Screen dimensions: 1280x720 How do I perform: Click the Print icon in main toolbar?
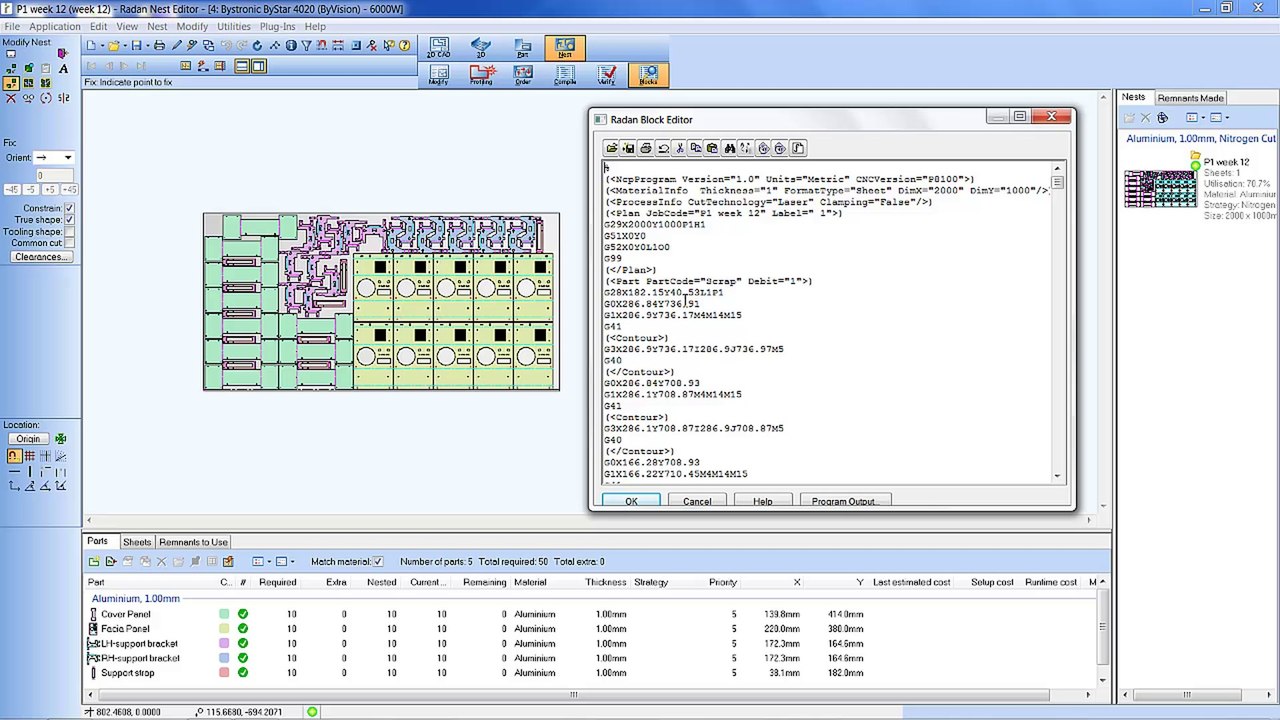point(159,46)
